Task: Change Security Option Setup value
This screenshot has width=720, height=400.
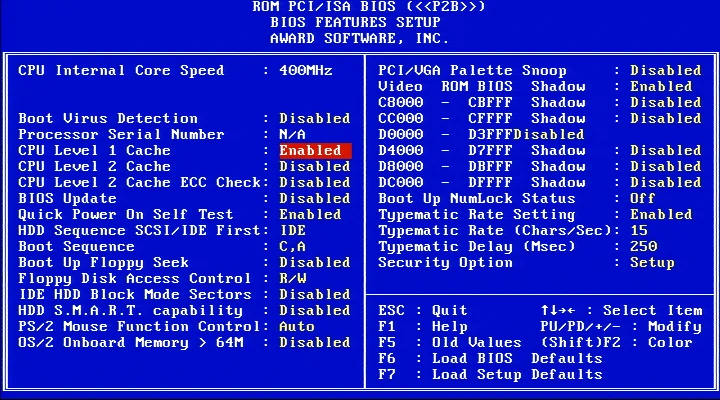Action: coord(652,263)
